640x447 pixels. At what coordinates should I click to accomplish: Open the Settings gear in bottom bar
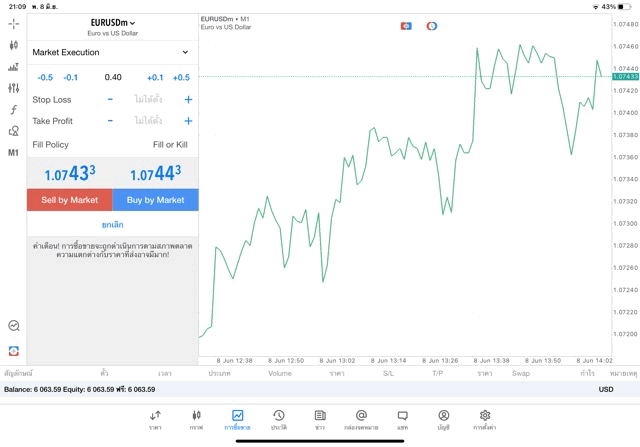click(485, 419)
